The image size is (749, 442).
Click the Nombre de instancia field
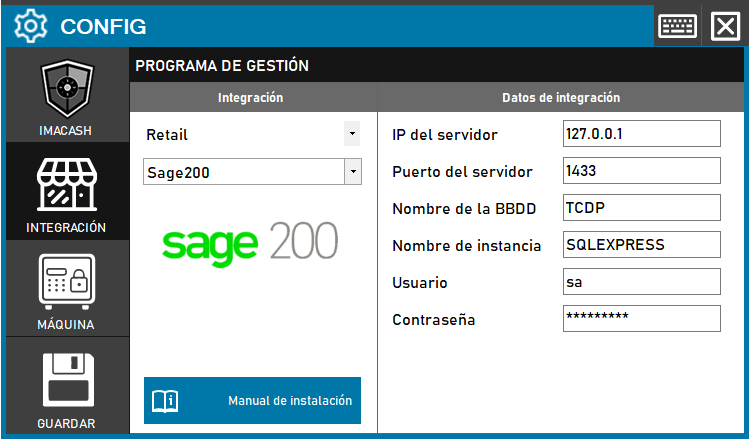tap(641, 245)
